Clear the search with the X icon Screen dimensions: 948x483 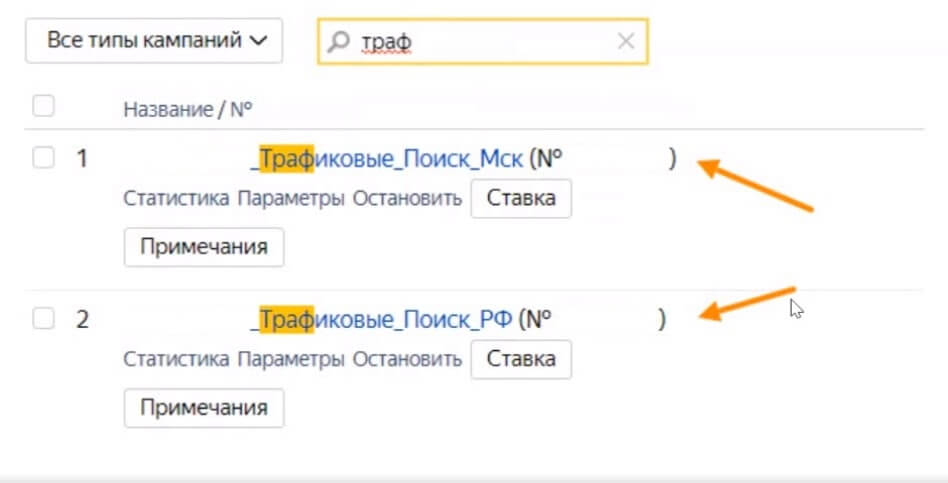pyautogui.click(x=626, y=41)
